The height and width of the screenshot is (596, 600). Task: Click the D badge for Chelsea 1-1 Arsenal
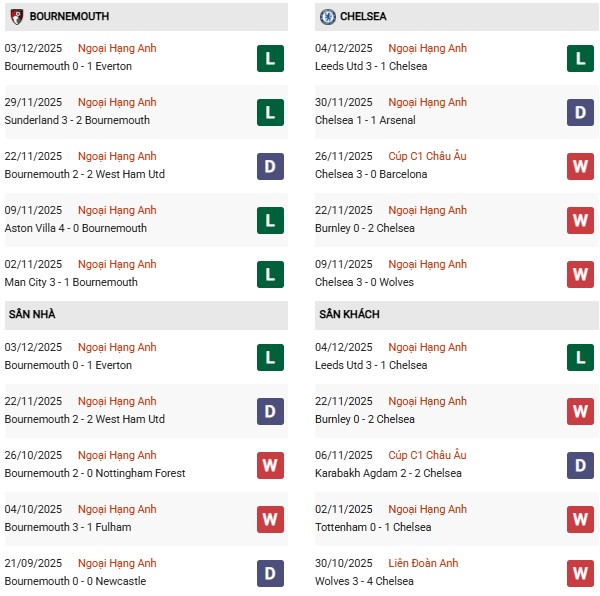pyautogui.click(x=581, y=112)
